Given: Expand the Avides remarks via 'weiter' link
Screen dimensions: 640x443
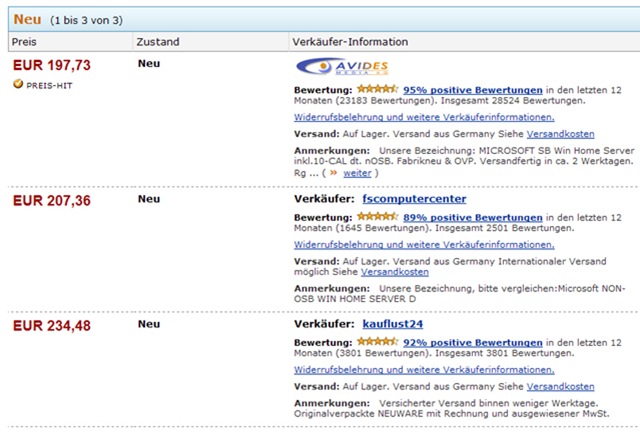Looking at the screenshot, I should [357, 173].
